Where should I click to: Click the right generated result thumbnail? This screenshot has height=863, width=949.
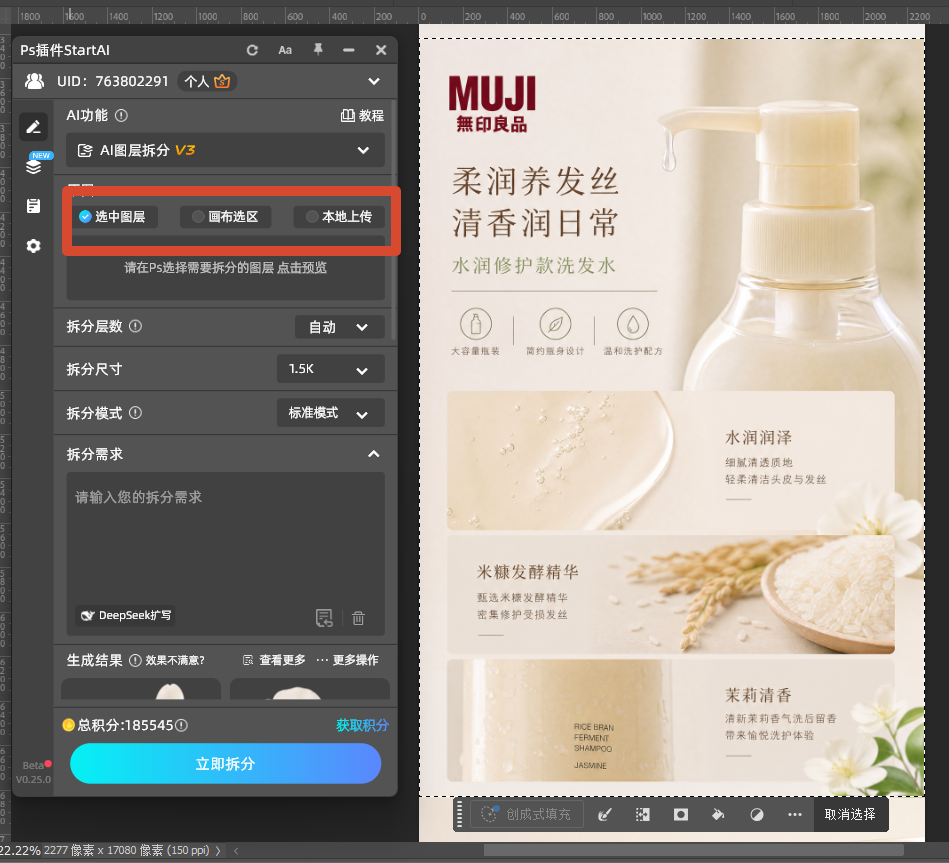point(310,689)
